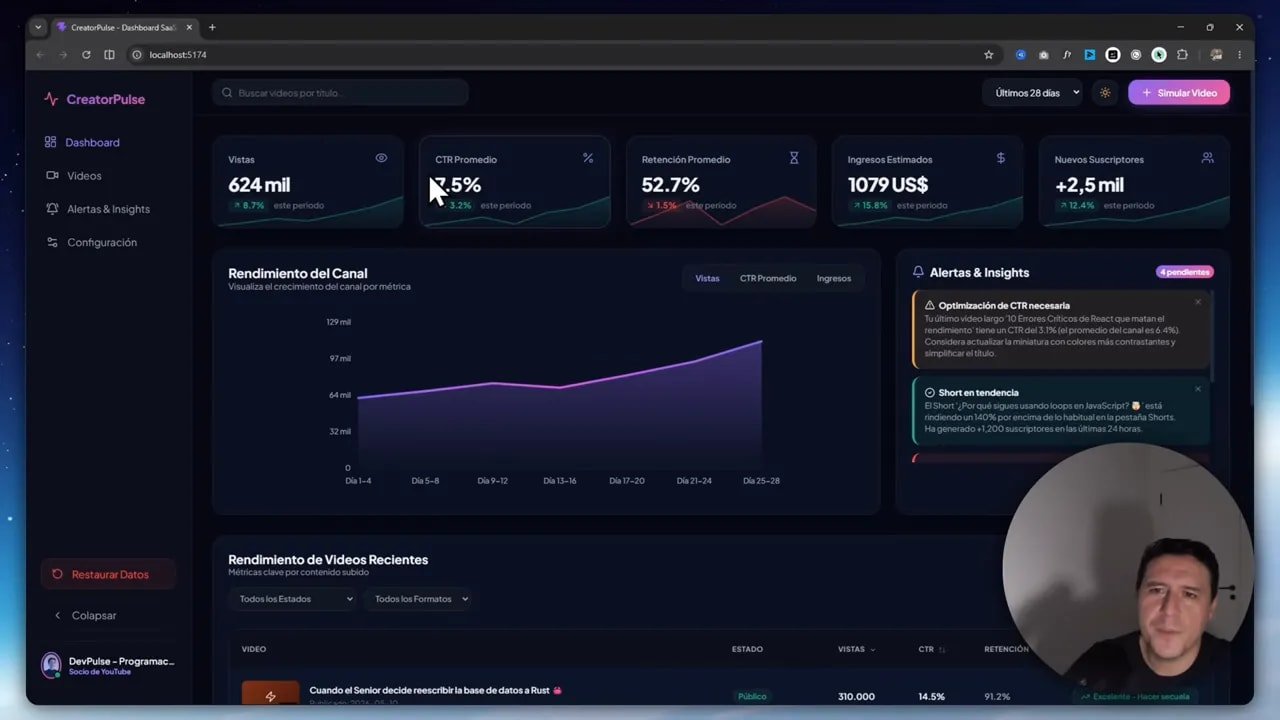This screenshot has height=720, width=1280.
Task: Toggle the light/dark theme sun button
Action: click(1105, 93)
